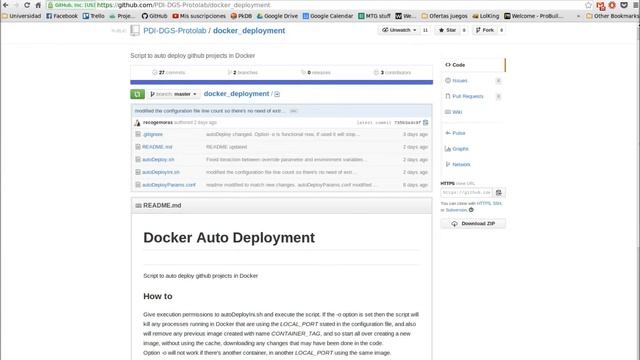Go to browser home page icon
This screenshot has width=640, height=360.
[38, 5]
